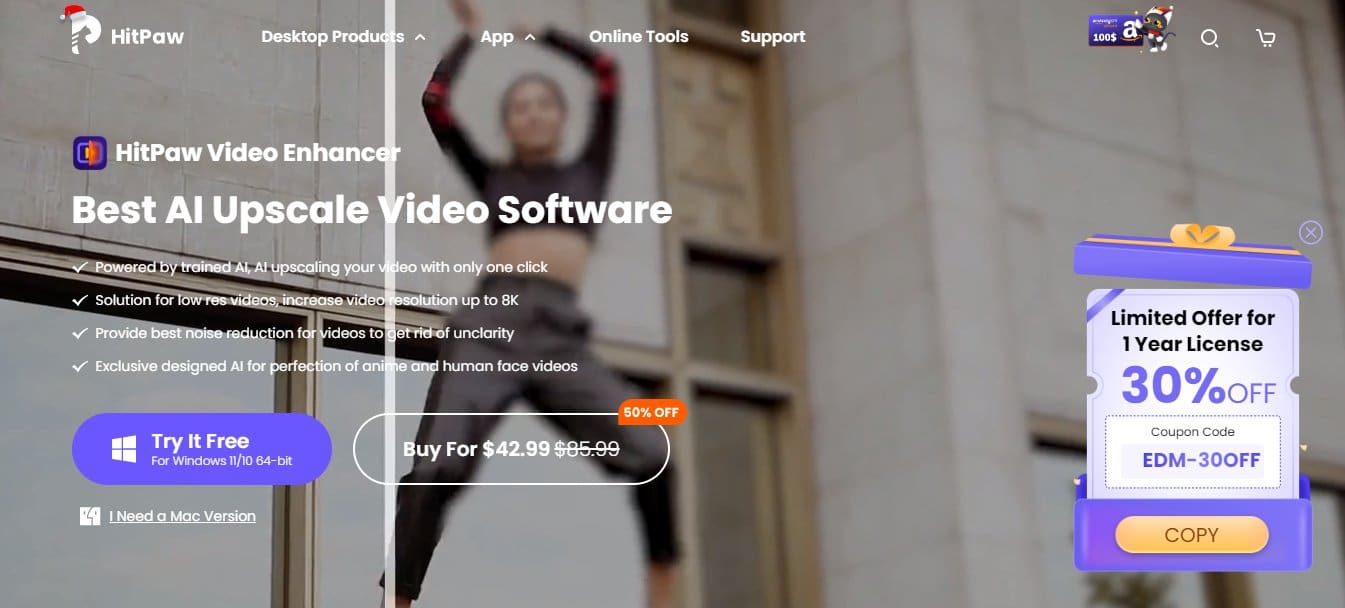Image resolution: width=1345 pixels, height=608 pixels.
Task: Click the 'Limited Offer for 1 Year License' text
Action: click(1192, 331)
